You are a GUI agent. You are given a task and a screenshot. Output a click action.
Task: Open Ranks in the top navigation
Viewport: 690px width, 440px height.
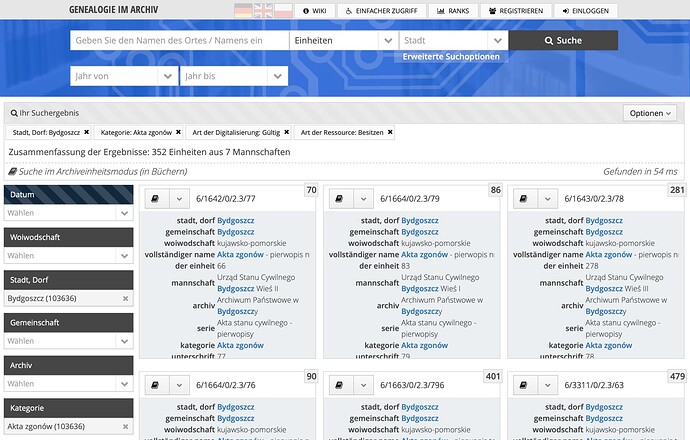[x=455, y=11]
